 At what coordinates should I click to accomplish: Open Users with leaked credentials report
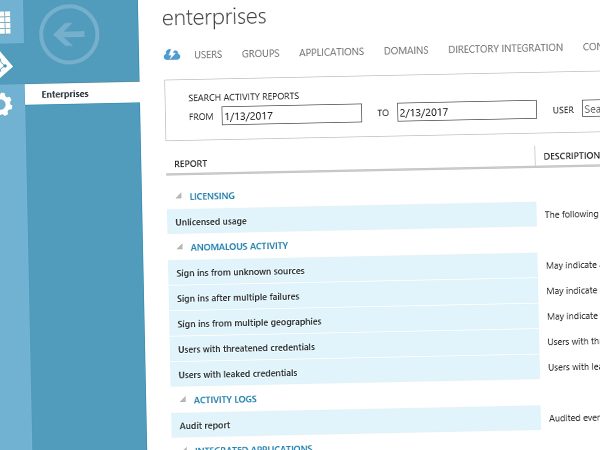point(238,374)
